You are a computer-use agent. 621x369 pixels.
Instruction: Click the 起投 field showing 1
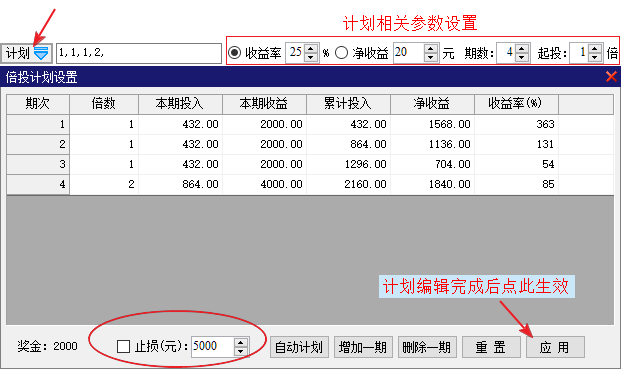579,53
